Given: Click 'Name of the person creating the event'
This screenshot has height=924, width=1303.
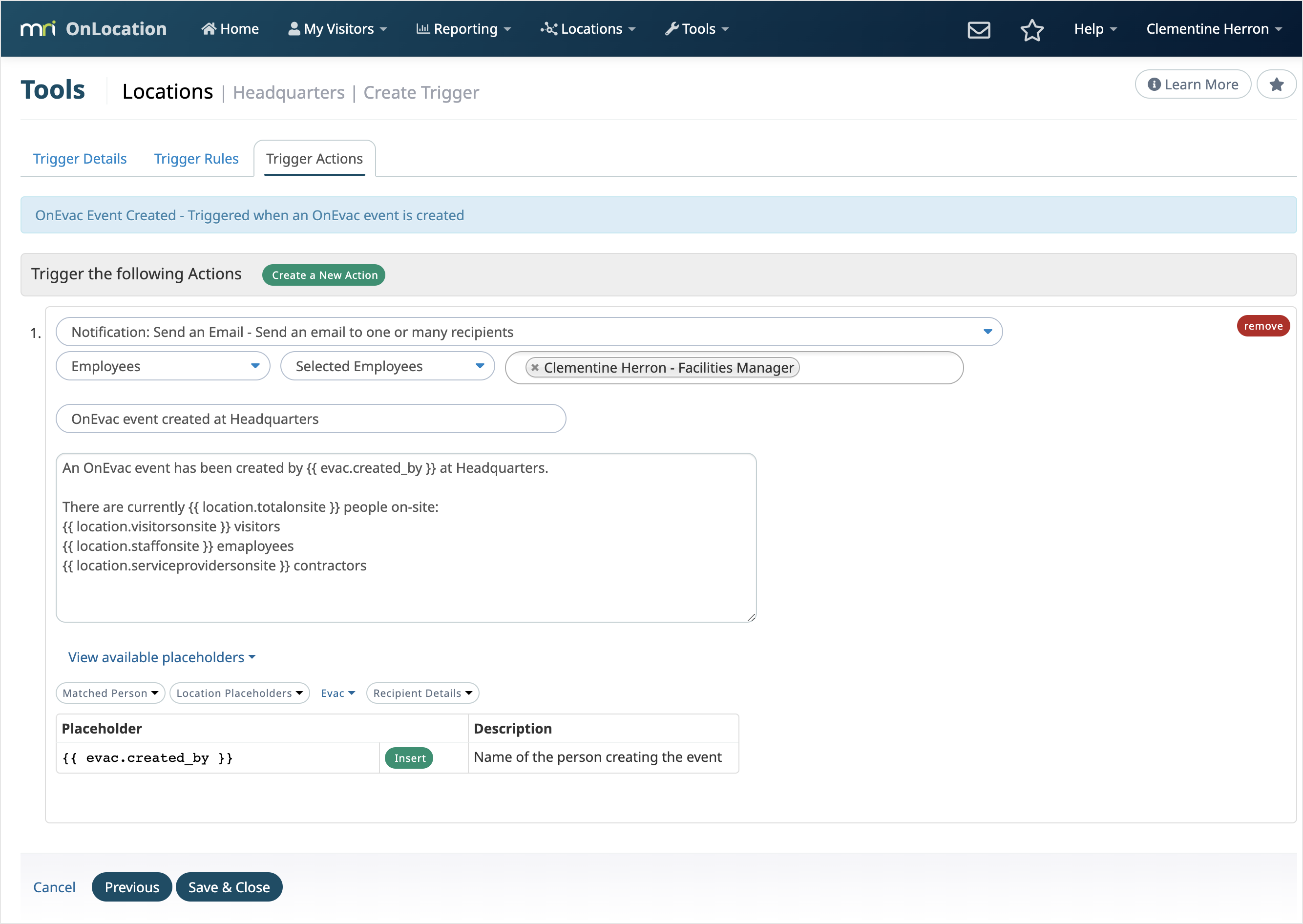Looking at the screenshot, I should tap(597, 757).
